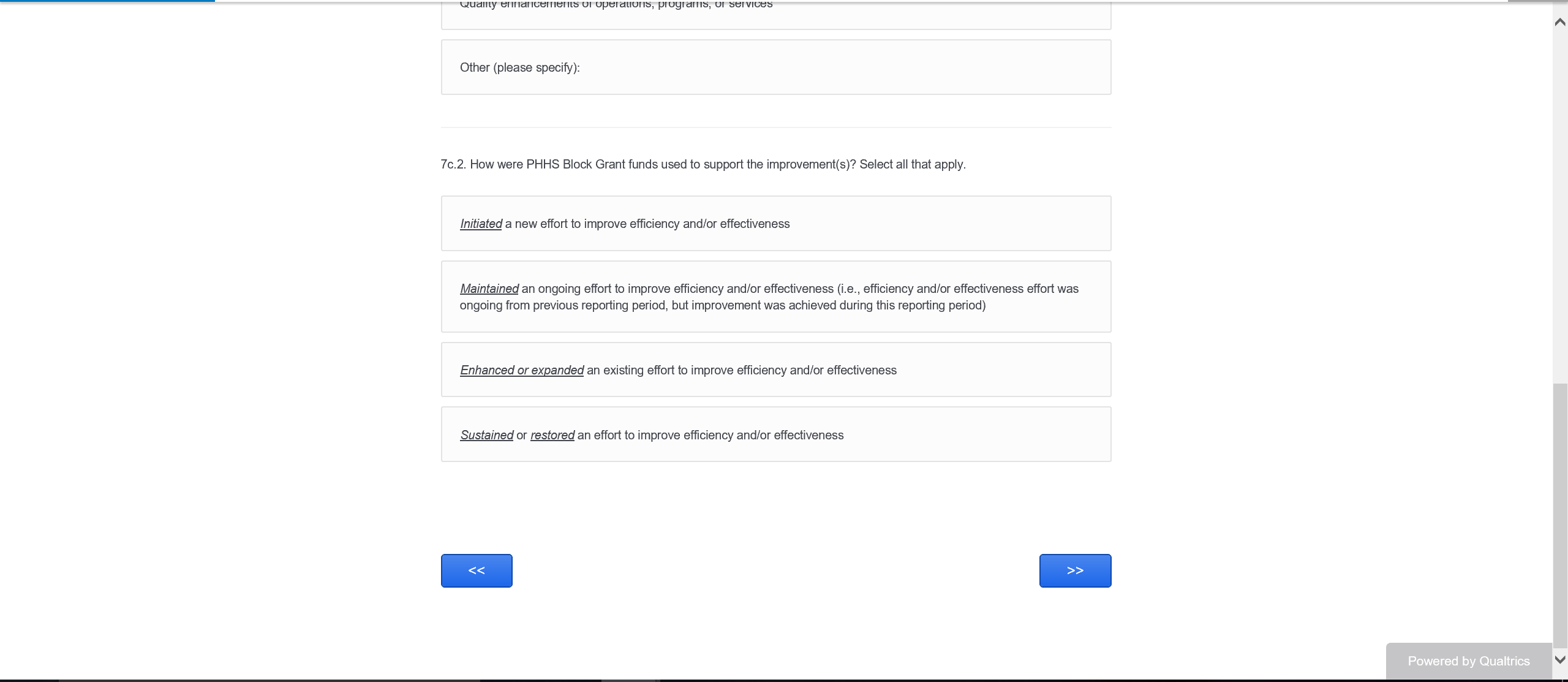The width and height of the screenshot is (1568, 682).
Task: Select the 'Initiated a new effort' option
Action: pos(775,224)
